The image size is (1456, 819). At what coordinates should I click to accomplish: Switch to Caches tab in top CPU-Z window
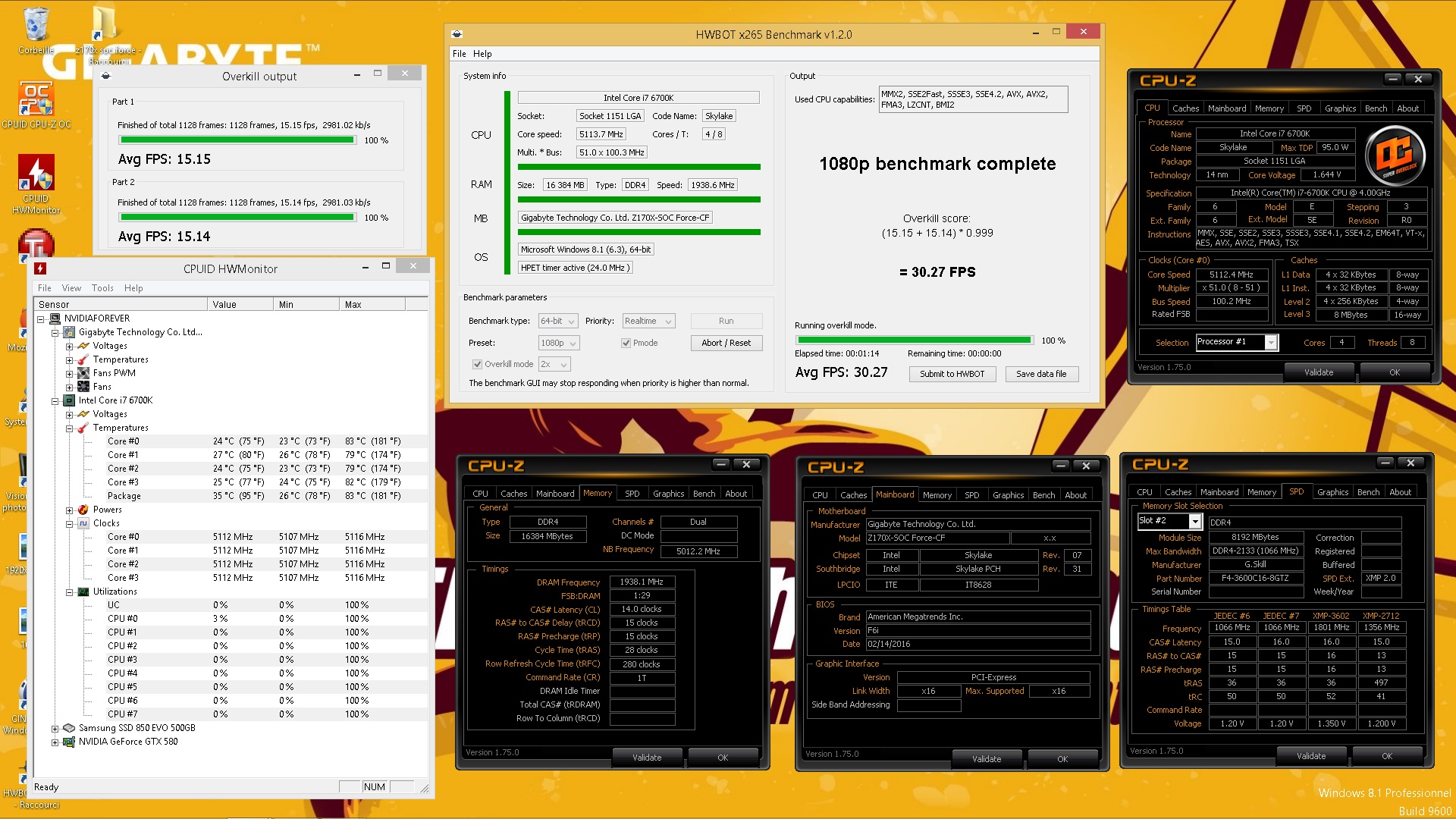[1185, 108]
